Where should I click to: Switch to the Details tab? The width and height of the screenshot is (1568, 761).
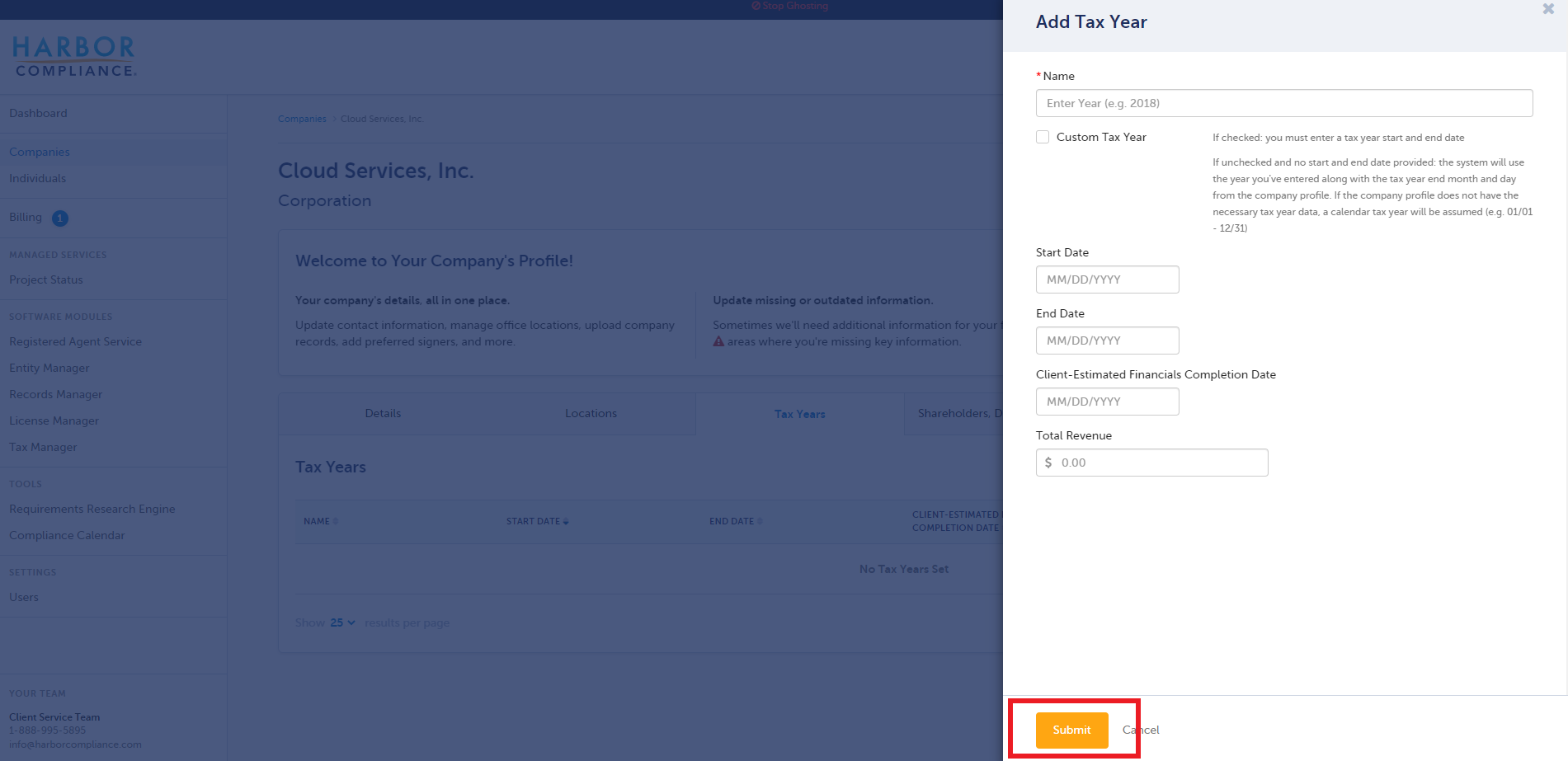(x=383, y=414)
